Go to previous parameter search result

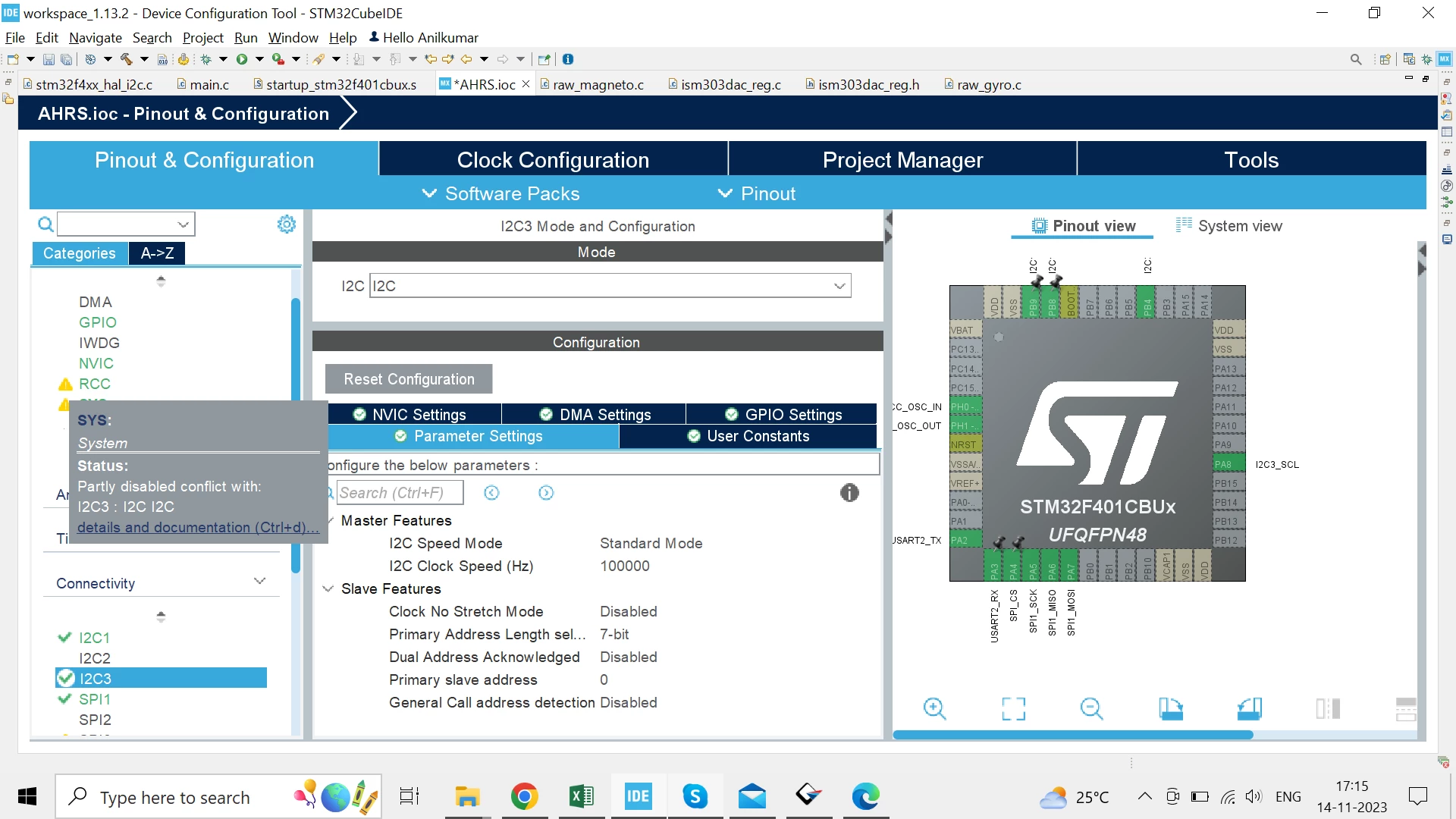(x=491, y=493)
